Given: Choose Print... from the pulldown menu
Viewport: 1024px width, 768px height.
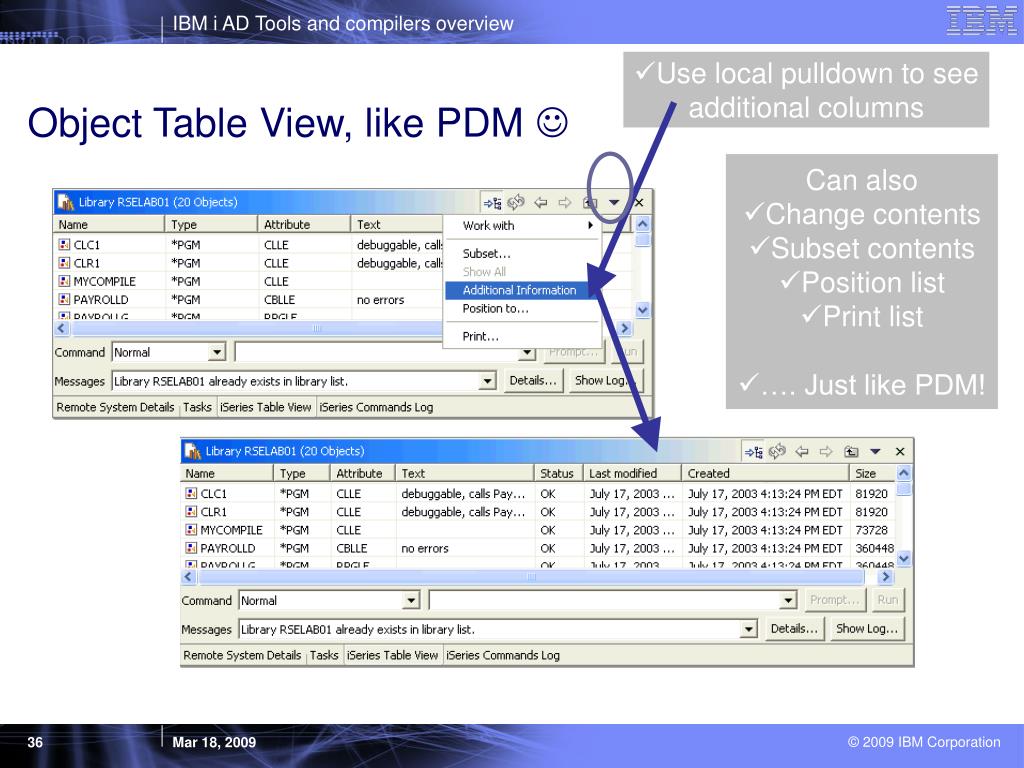Looking at the screenshot, I should (522, 336).
